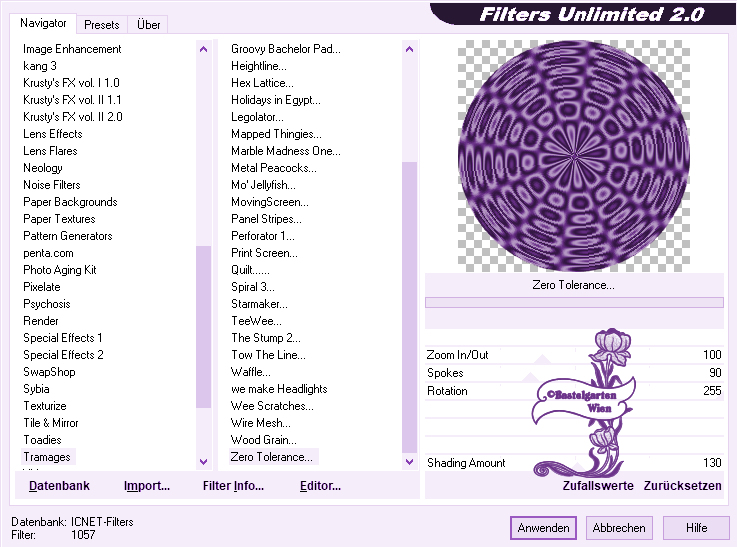Screen dimensions: 737x547
Task: Select the Image Enhancement category
Action: click(x=72, y=49)
